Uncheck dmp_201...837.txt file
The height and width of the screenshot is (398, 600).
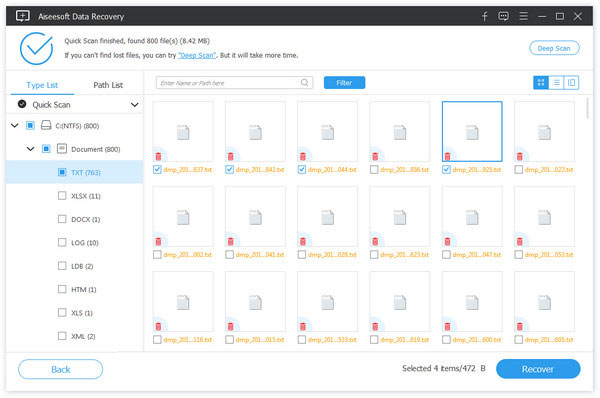(157, 170)
